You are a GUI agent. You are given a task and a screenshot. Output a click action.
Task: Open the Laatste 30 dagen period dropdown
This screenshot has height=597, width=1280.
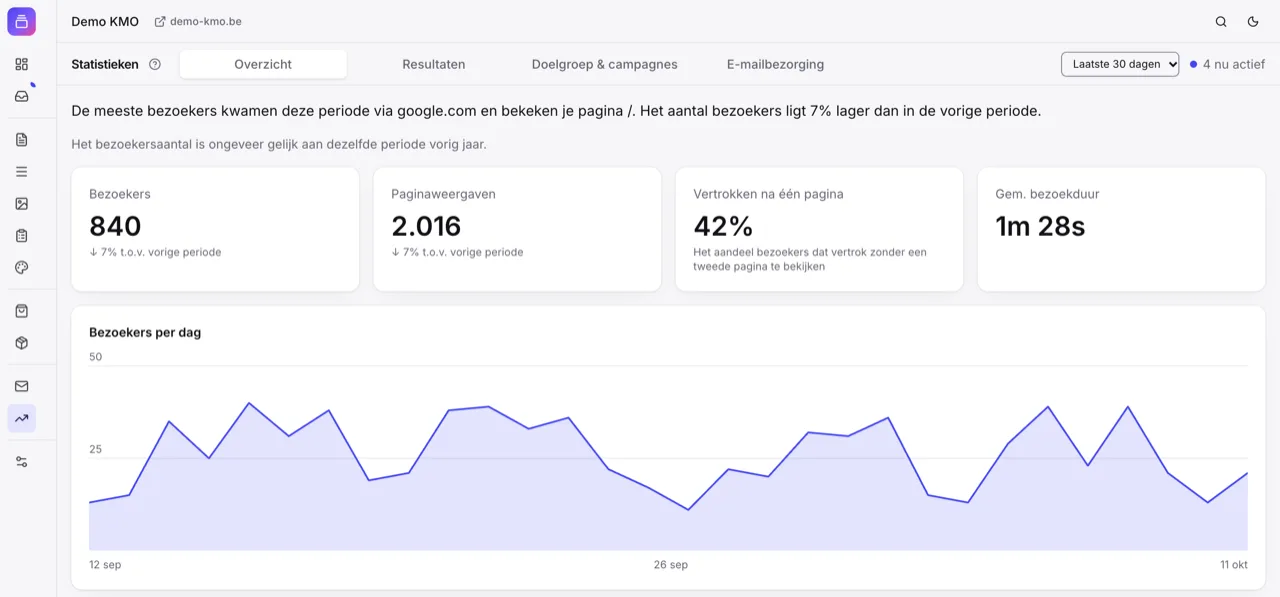1120,64
